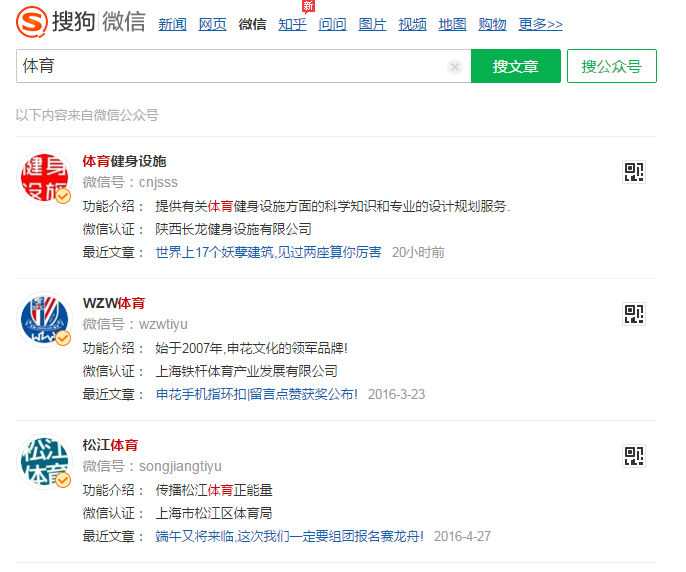Screen dimensions: 686x572
Task: Click the WeChat ID text wzwtiyu
Action: [163, 324]
